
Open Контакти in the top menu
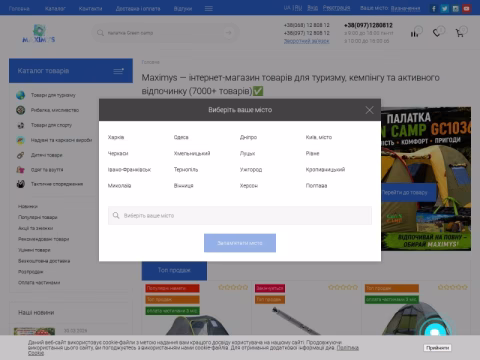pyautogui.click(x=90, y=9)
